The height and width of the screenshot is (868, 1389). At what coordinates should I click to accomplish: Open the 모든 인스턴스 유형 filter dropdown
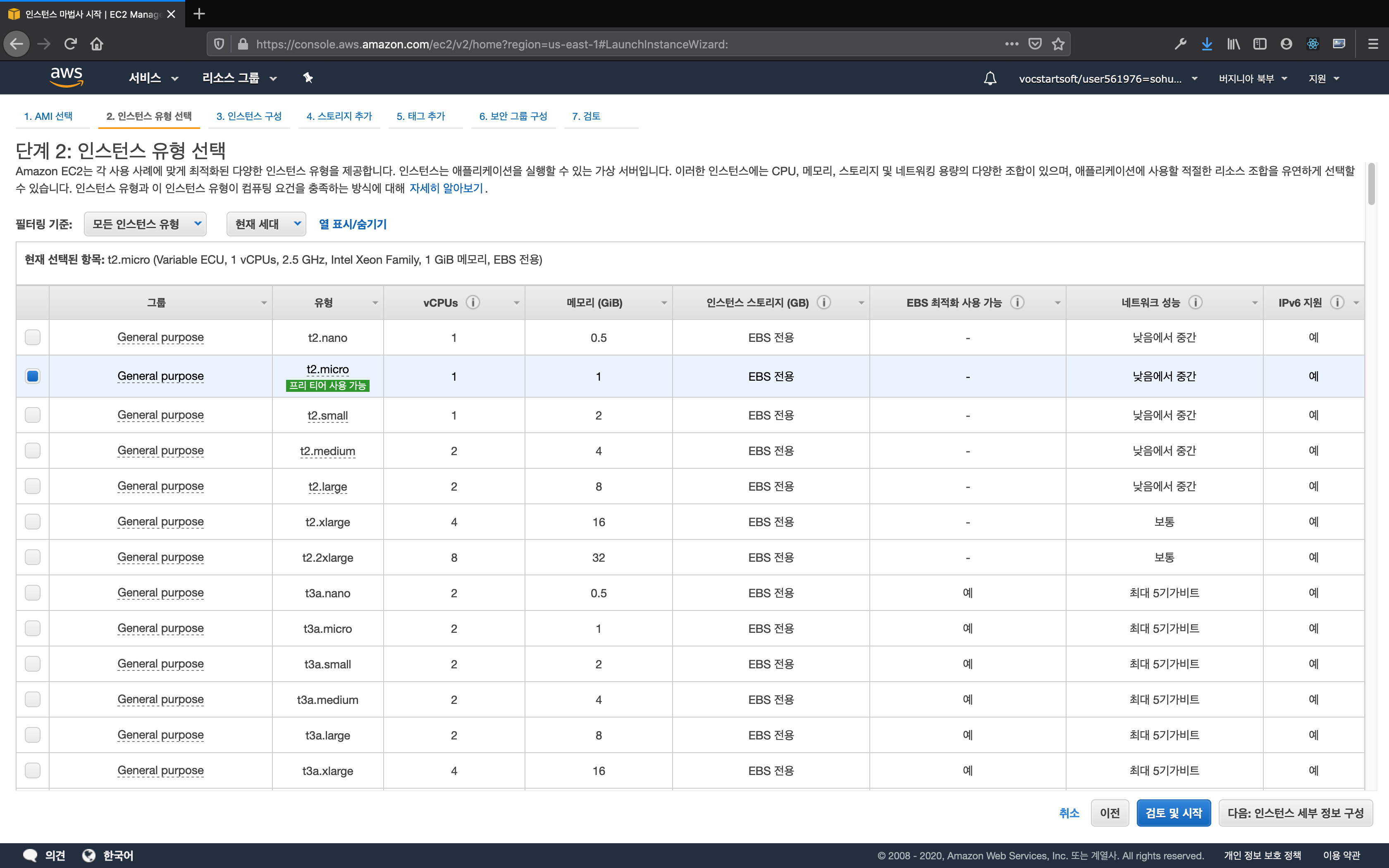tap(145, 224)
